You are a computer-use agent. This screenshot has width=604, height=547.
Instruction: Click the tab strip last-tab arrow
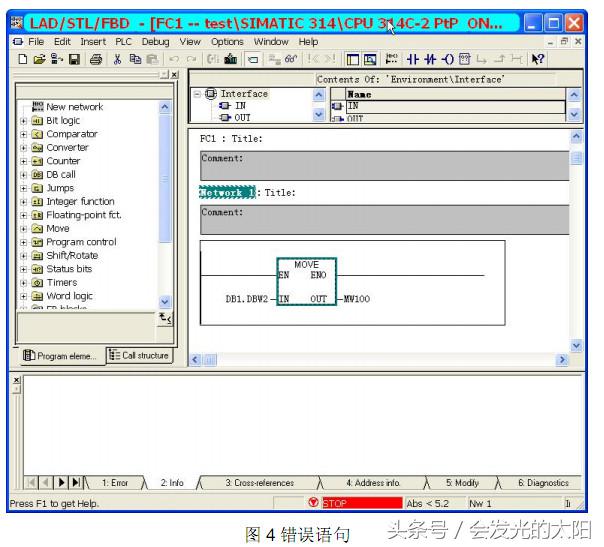pyautogui.click(x=76, y=482)
